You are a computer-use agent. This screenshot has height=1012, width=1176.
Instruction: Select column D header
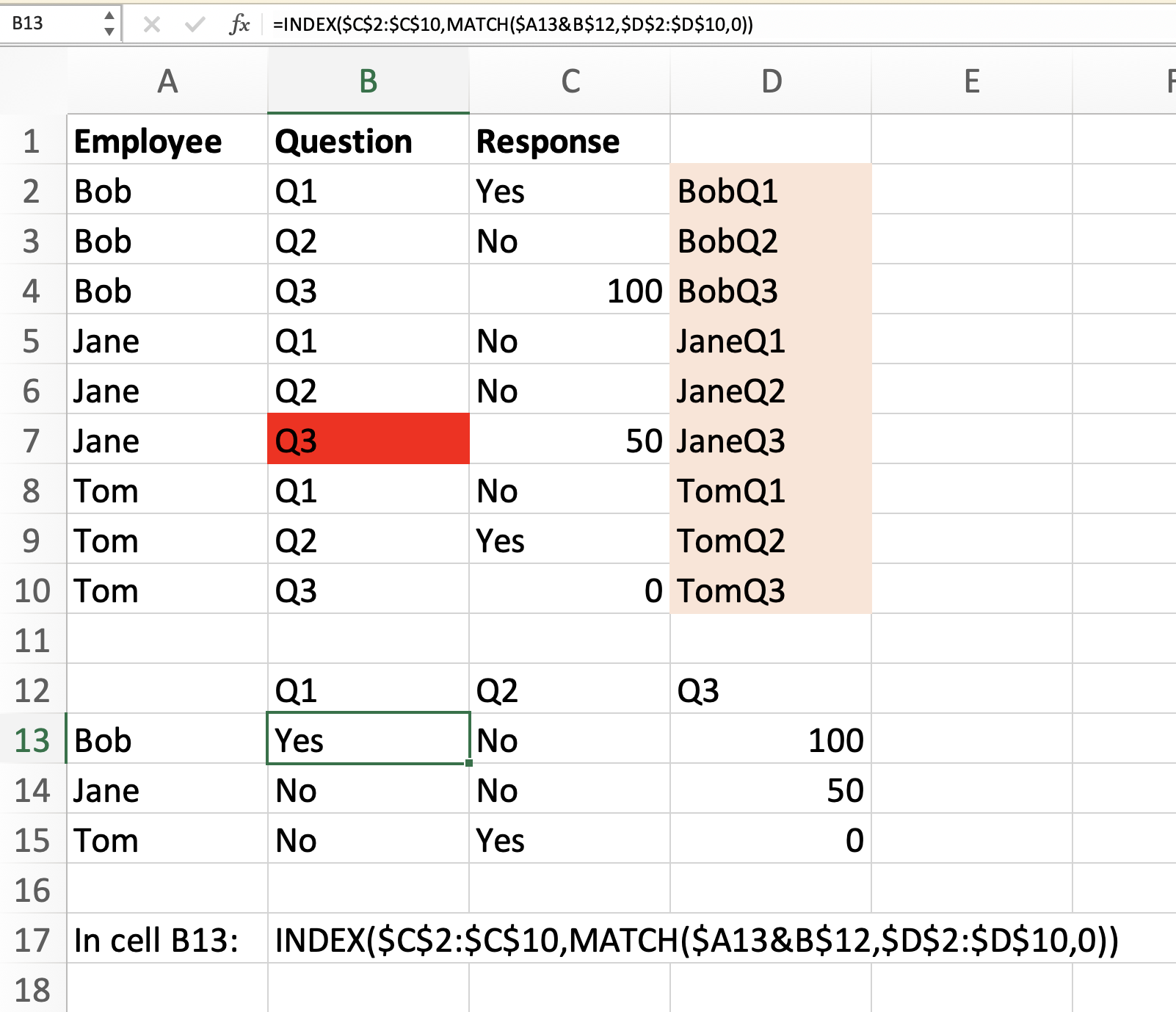[771, 81]
